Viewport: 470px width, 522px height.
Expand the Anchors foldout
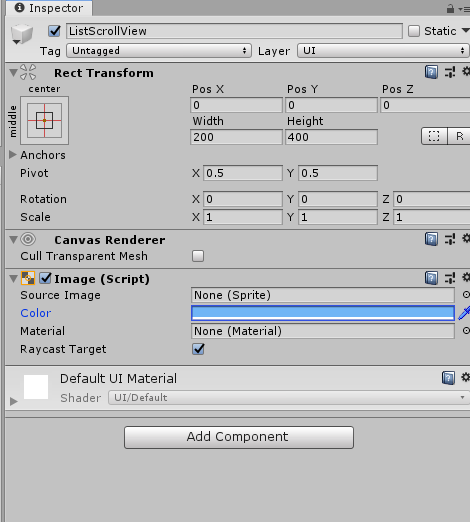(x=13, y=154)
